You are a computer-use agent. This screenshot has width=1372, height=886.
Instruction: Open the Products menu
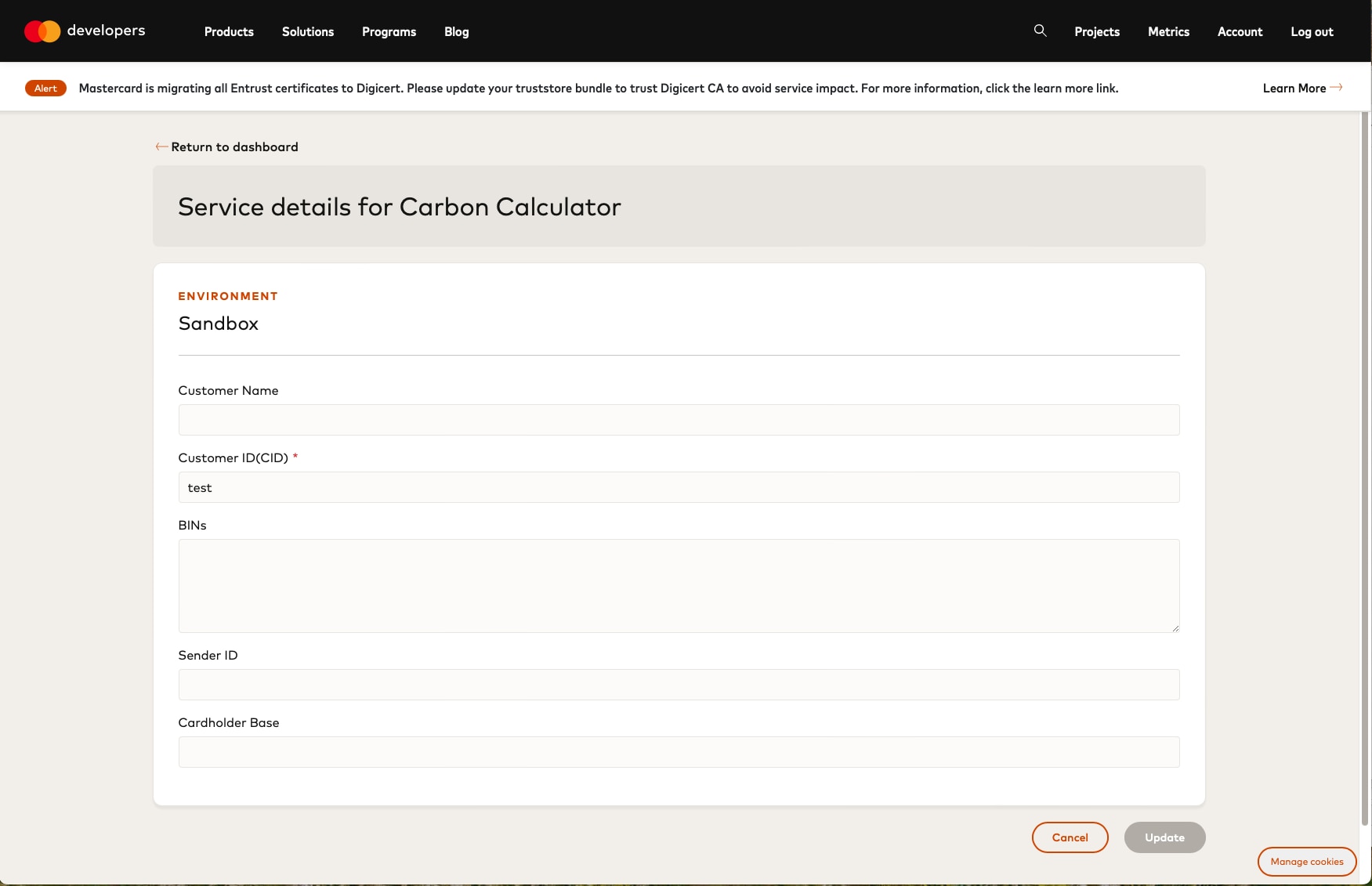click(229, 31)
